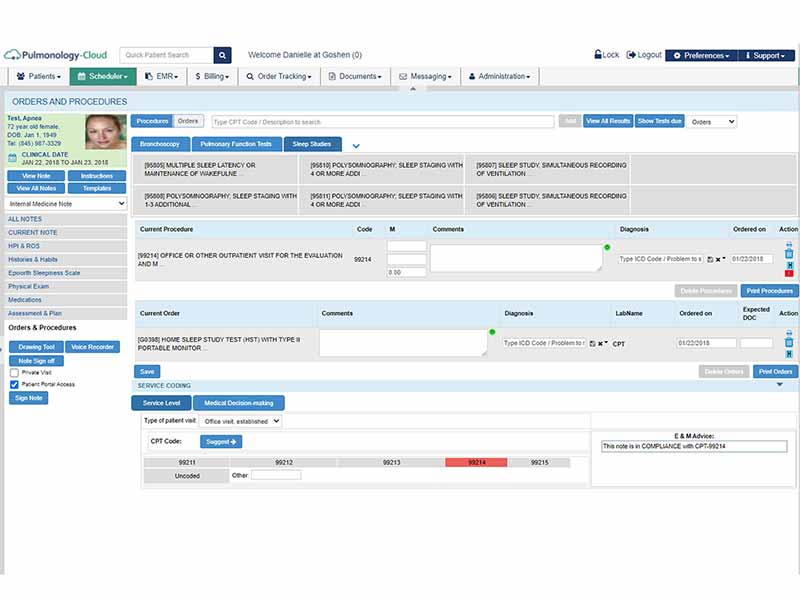Click the red action icon in the 99214 procedure row
The height and width of the screenshot is (600, 800).
789,274
